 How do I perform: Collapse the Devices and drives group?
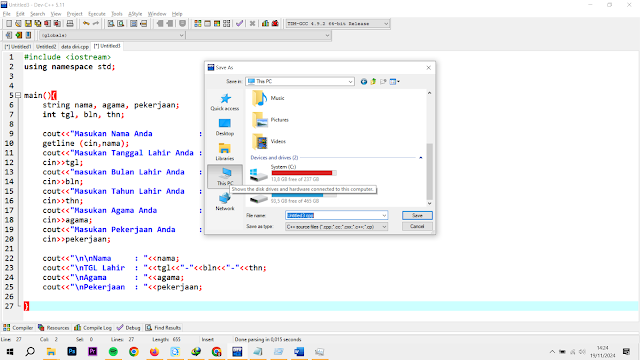point(420,158)
